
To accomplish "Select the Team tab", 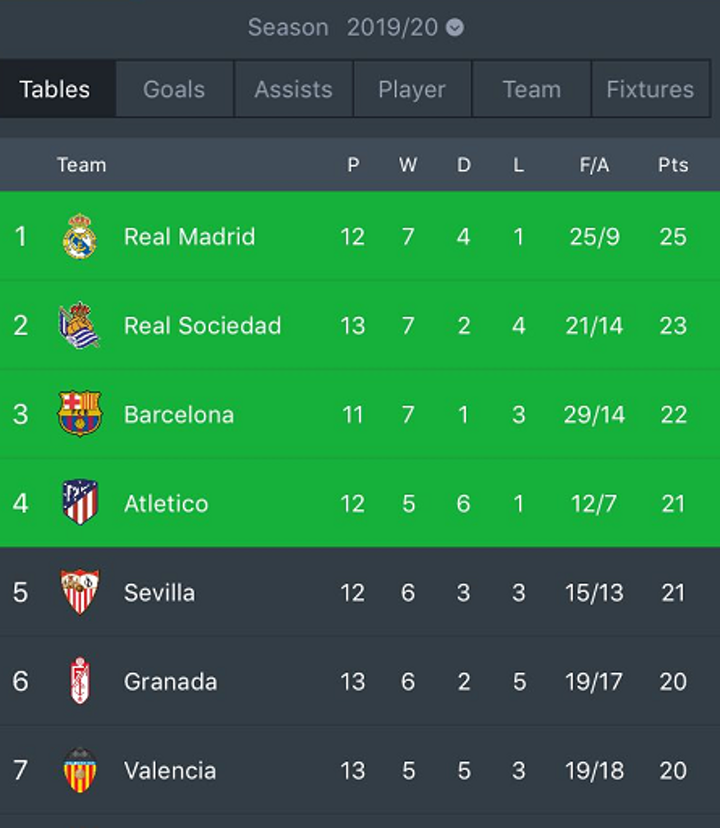I will coord(531,89).
